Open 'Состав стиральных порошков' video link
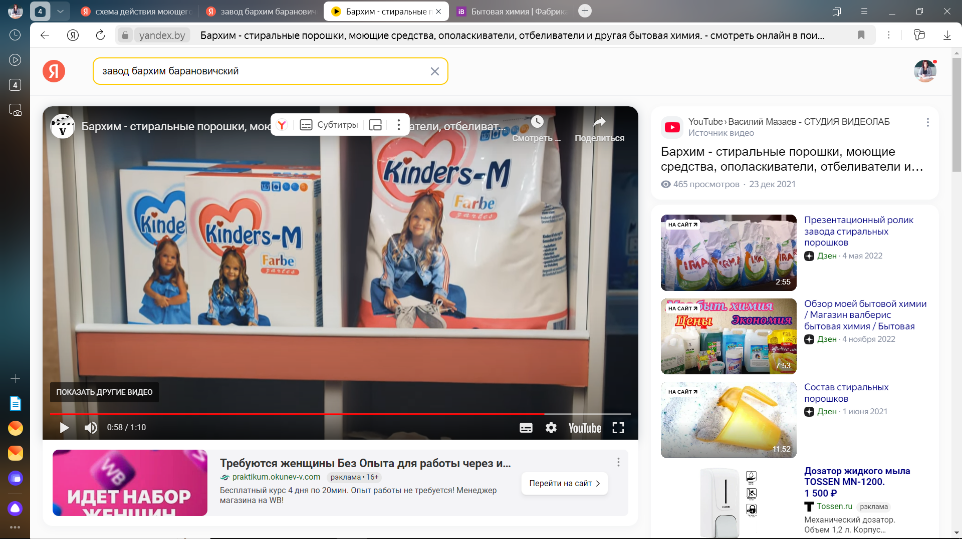The width and height of the screenshot is (962, 539). coord(846,392)
